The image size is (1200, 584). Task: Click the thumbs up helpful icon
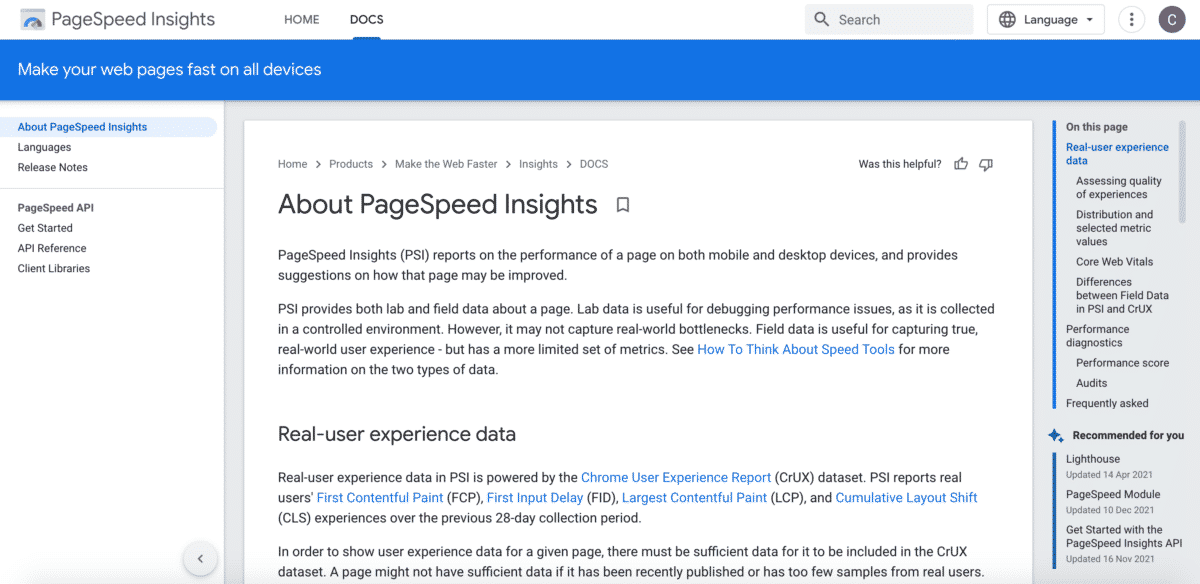pyautogui.click(x=961, y=164)
